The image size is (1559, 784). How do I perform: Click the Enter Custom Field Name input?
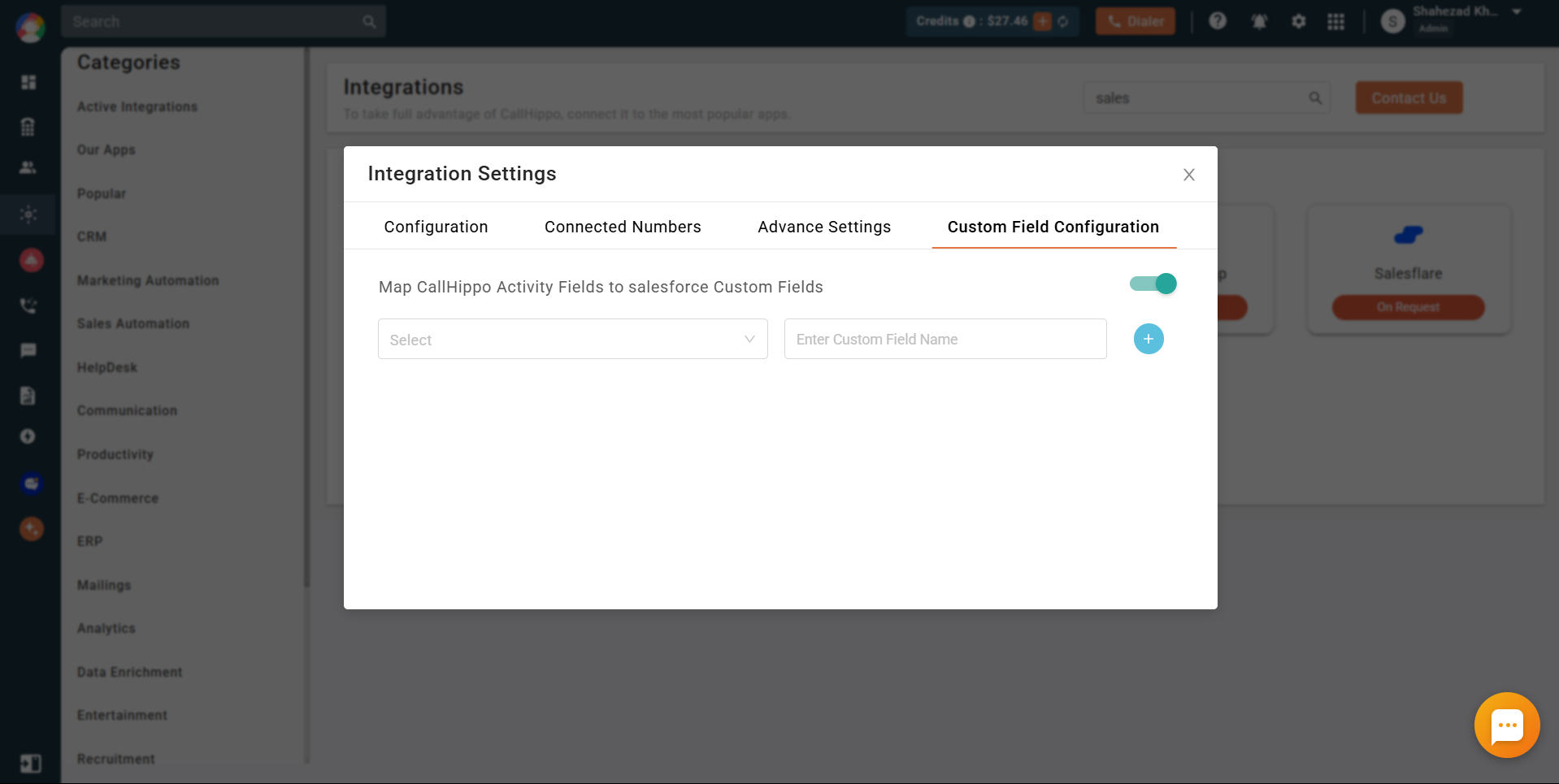click(945, 339)
